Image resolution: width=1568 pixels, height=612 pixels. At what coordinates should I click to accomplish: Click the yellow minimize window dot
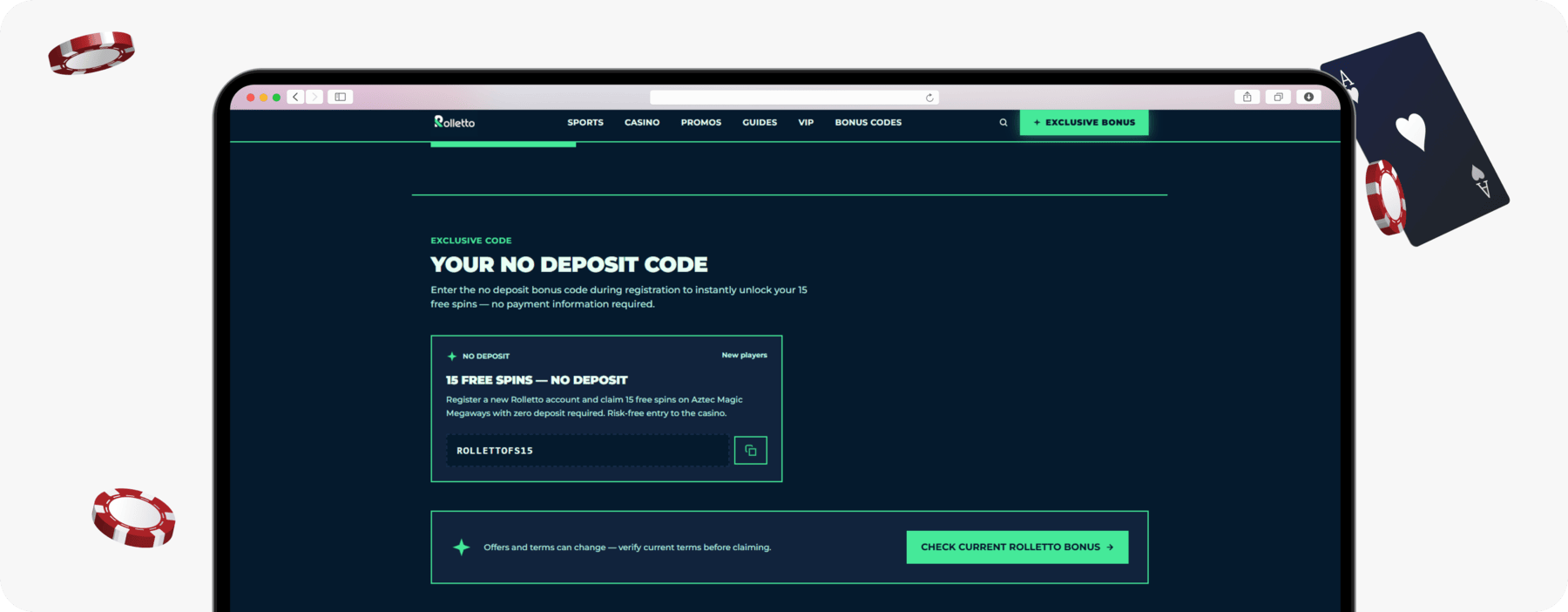click(264, 98)
